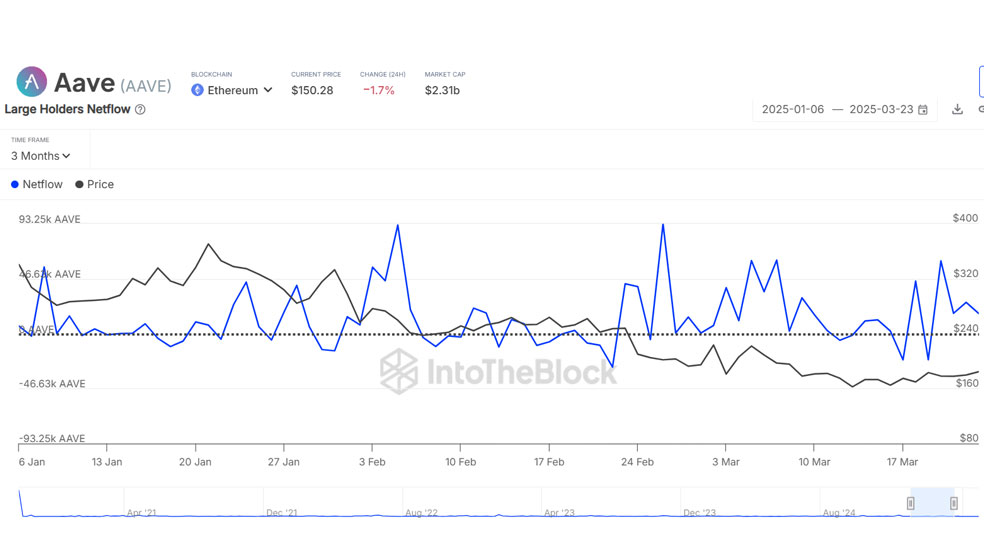Click the -93.25k AAVE axis label
This screenshot has height=554, width=984.
pos(51,439)
